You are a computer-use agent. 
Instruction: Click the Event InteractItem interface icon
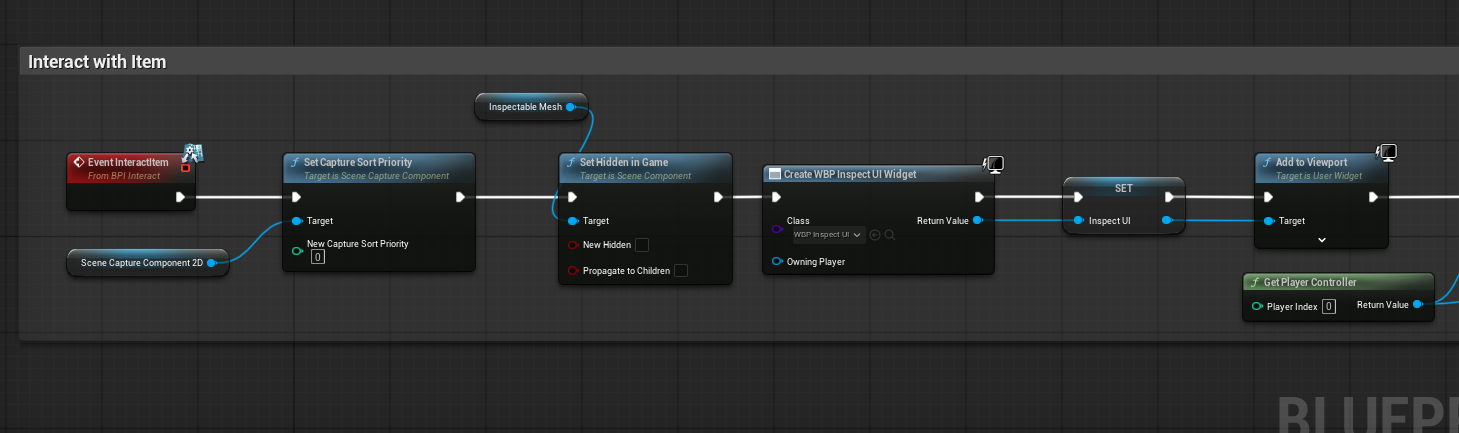[x=192, y=153]
